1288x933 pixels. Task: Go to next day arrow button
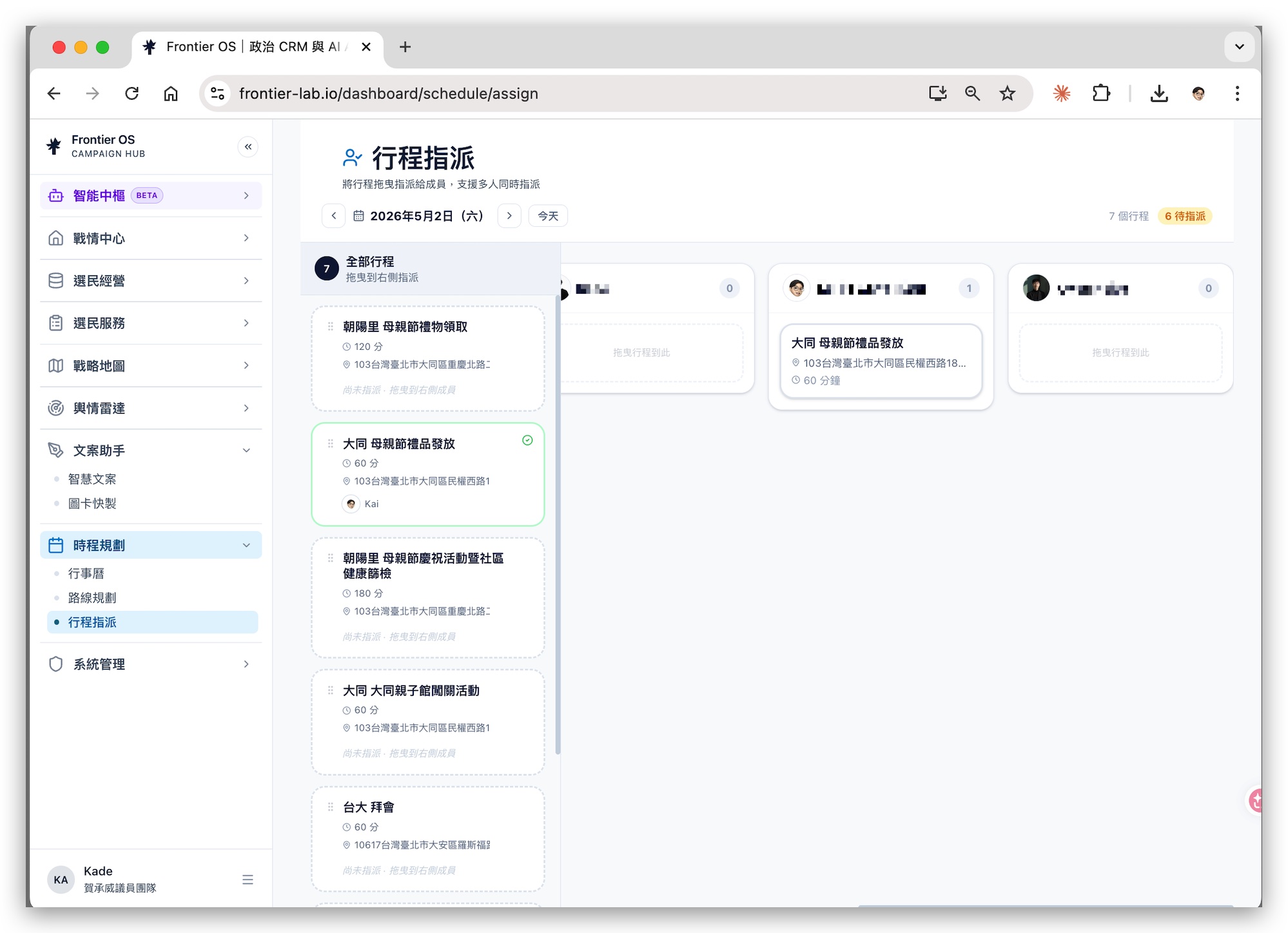pos(509,216)
